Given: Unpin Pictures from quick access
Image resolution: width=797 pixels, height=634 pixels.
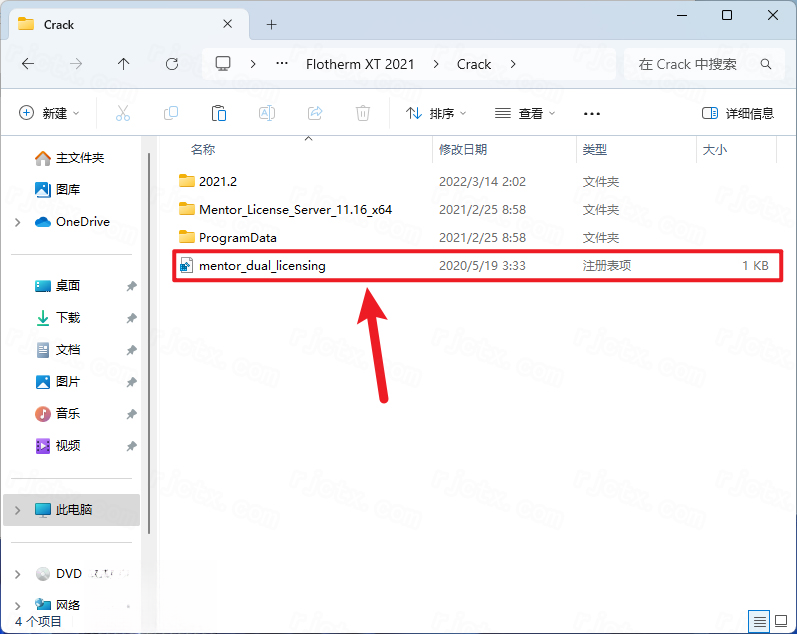Looking at the screenshot, I should pos(132,382).
